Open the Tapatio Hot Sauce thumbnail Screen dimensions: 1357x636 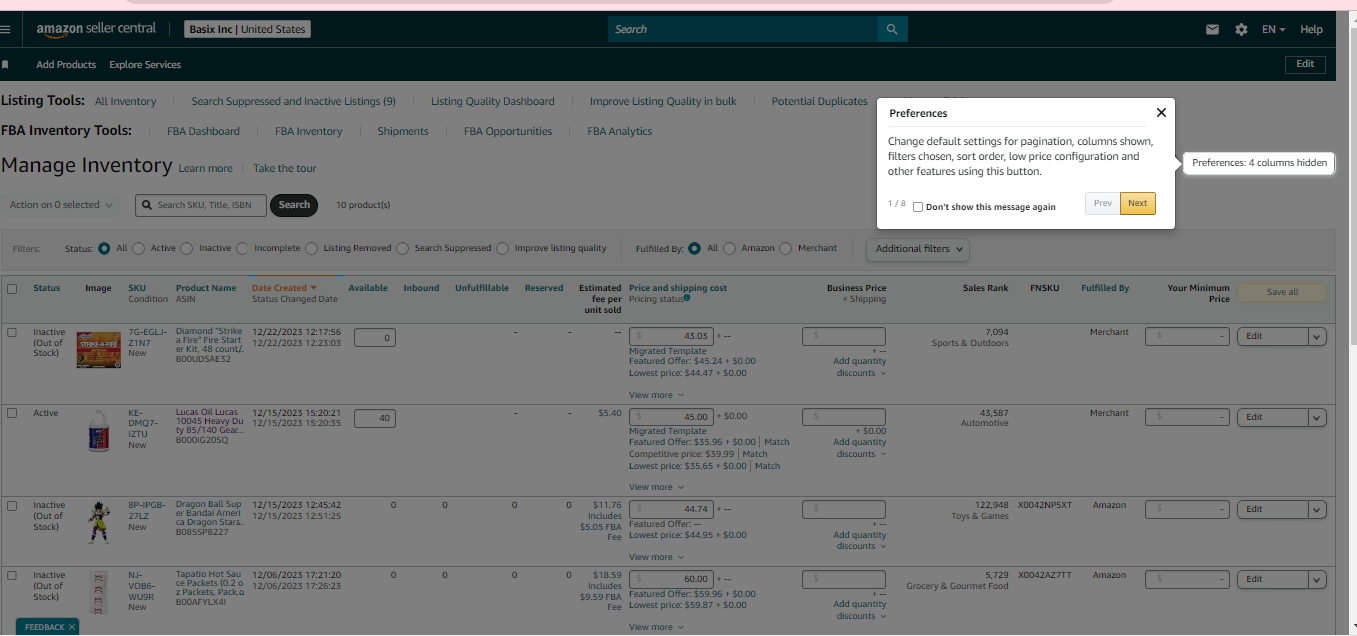(x=98, y=592)
